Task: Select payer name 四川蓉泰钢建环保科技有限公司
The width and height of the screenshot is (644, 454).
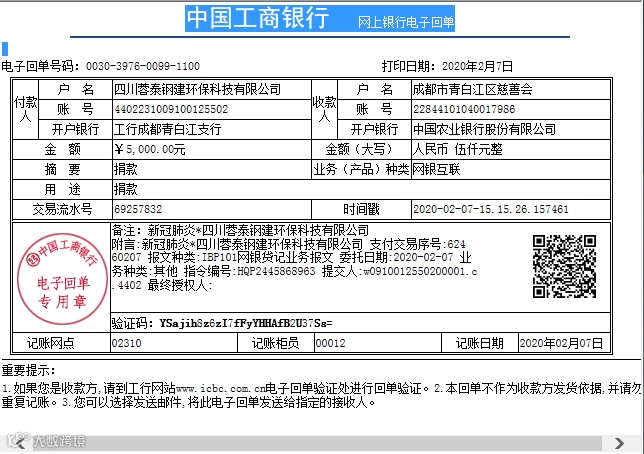Action: [x=197, y=89]
